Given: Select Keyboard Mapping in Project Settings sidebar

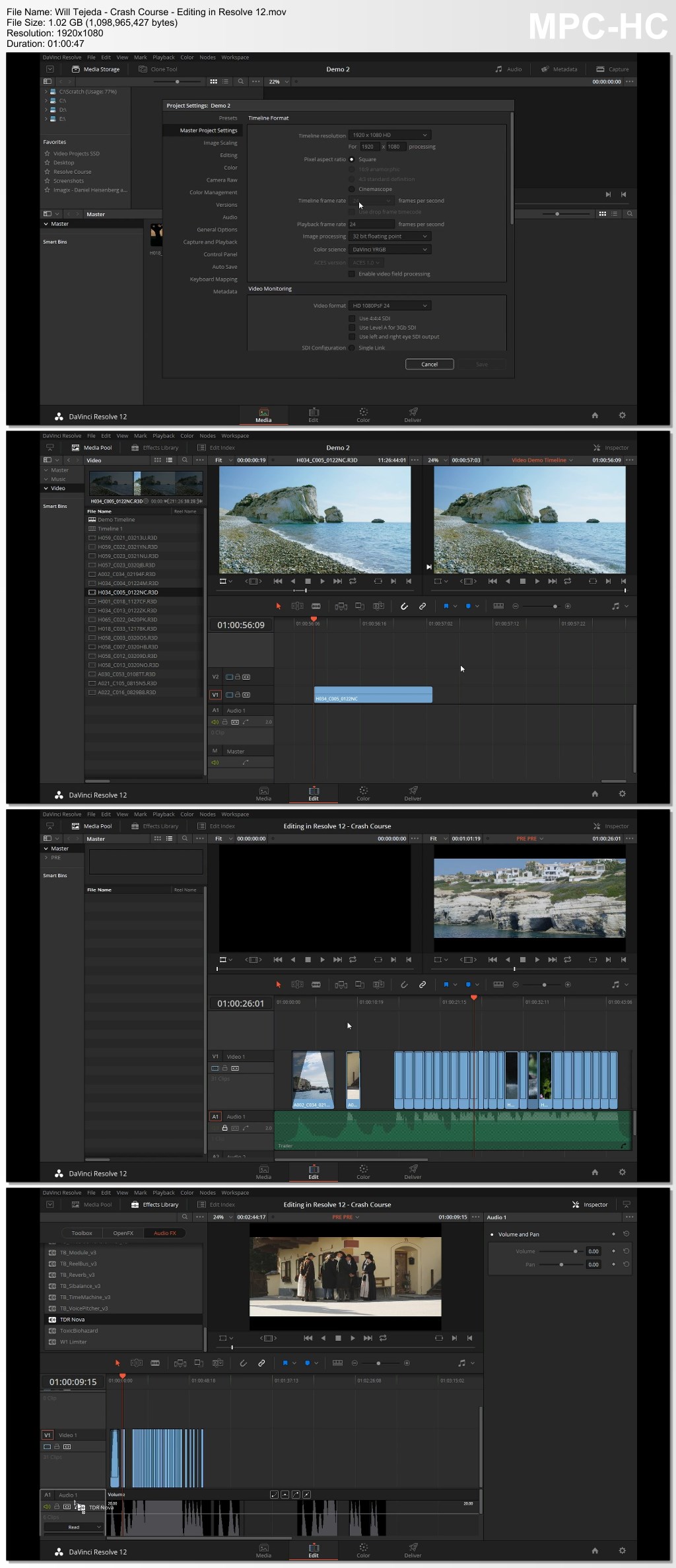Looking at the screenshot, I should (x=213, y=279).
